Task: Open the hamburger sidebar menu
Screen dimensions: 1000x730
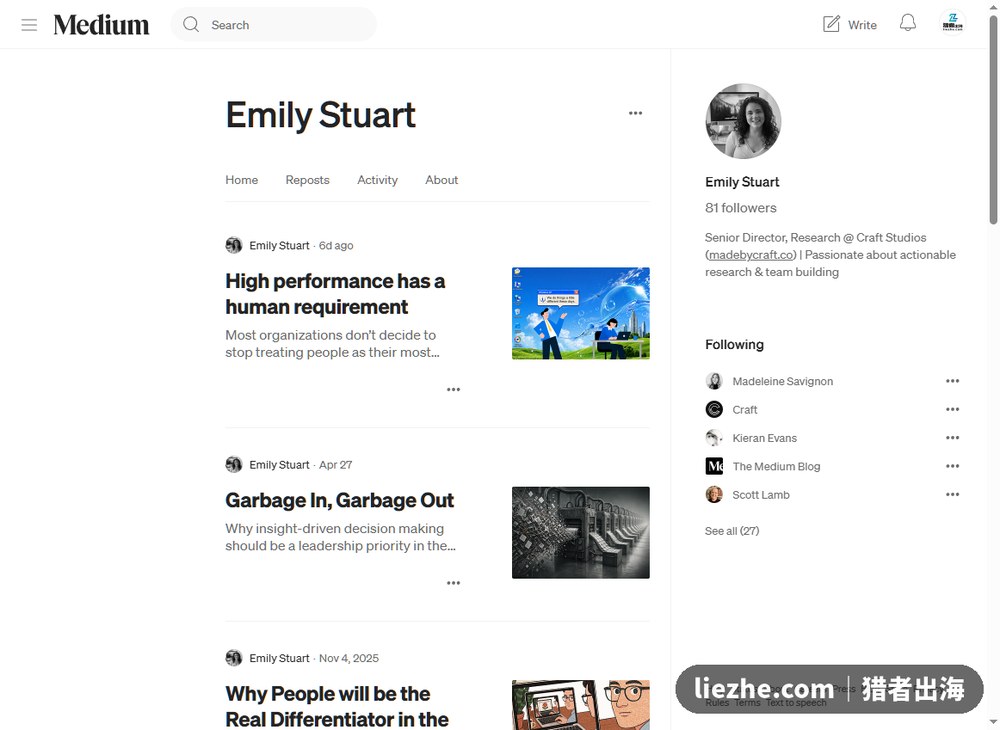Action: (x=29, y=25)
